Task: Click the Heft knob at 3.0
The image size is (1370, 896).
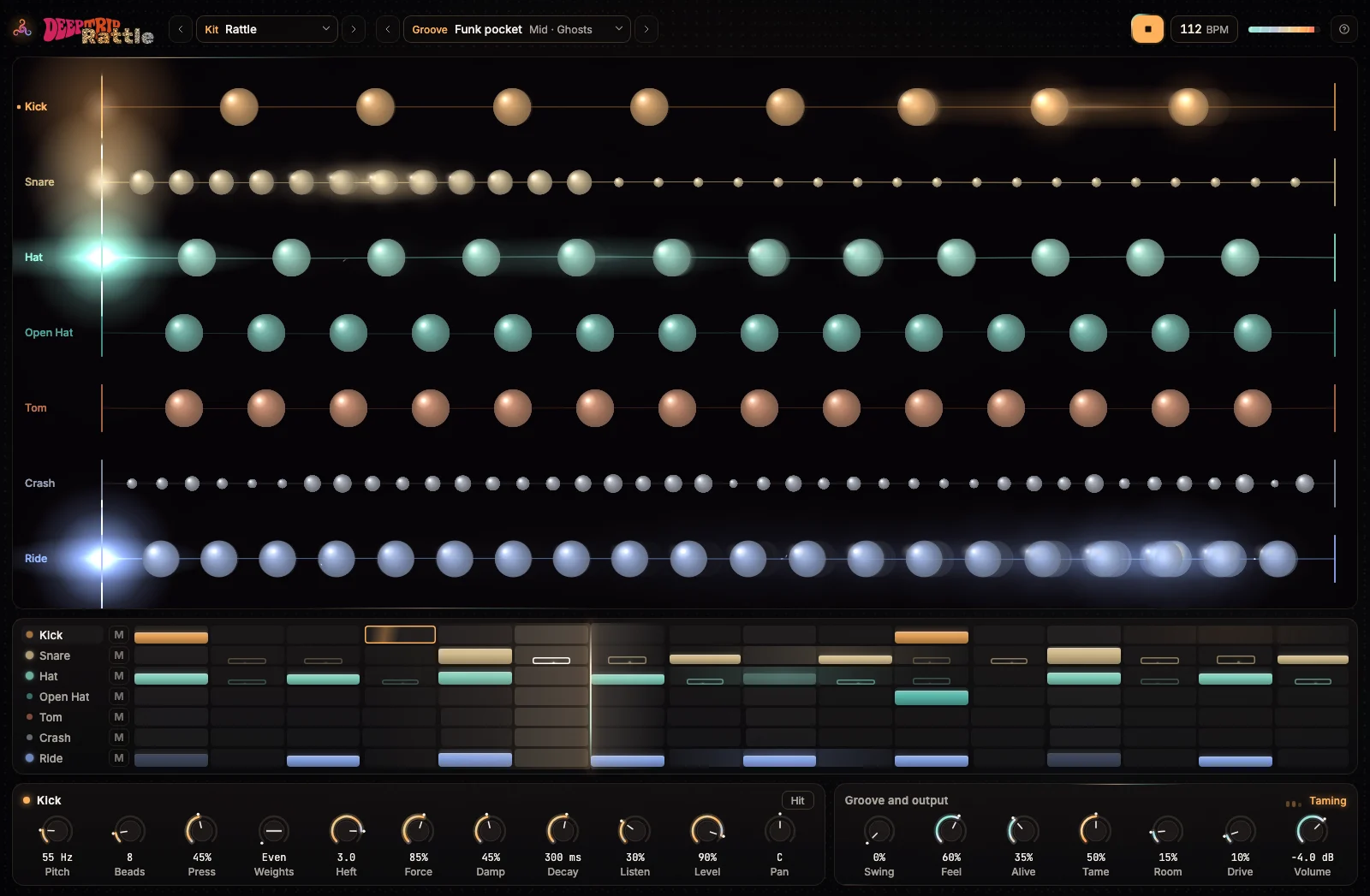Action: pos(346,830)
